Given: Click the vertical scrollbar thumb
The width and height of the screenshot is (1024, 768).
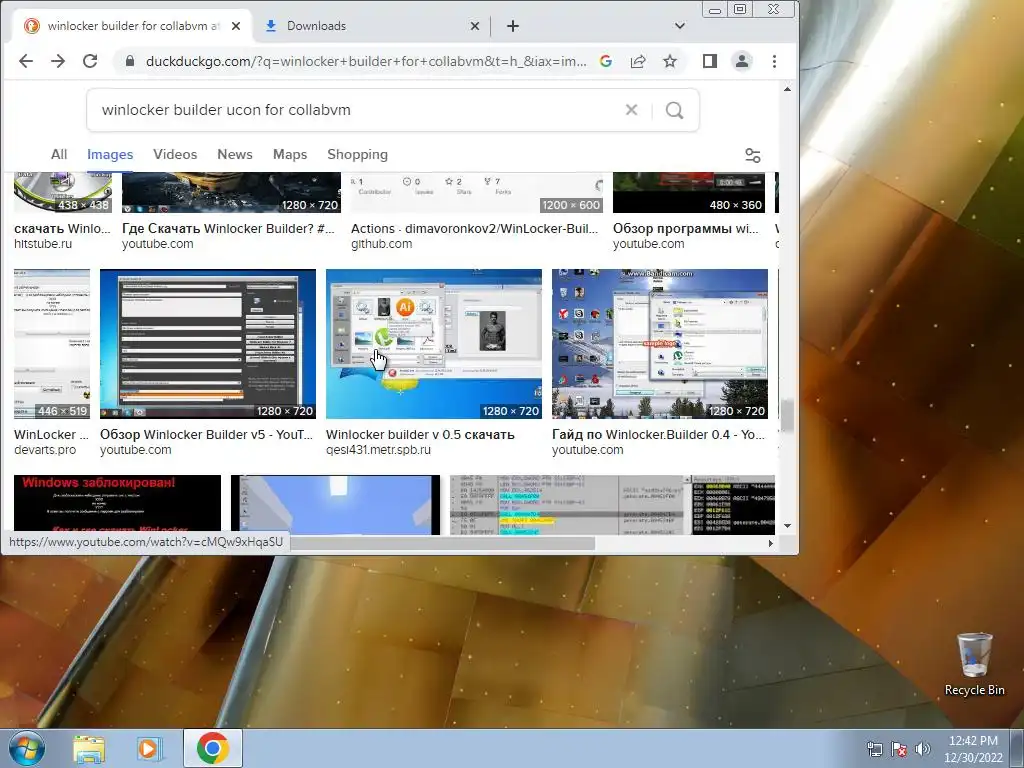Looking at the screenshot, I should click(788, 415).
